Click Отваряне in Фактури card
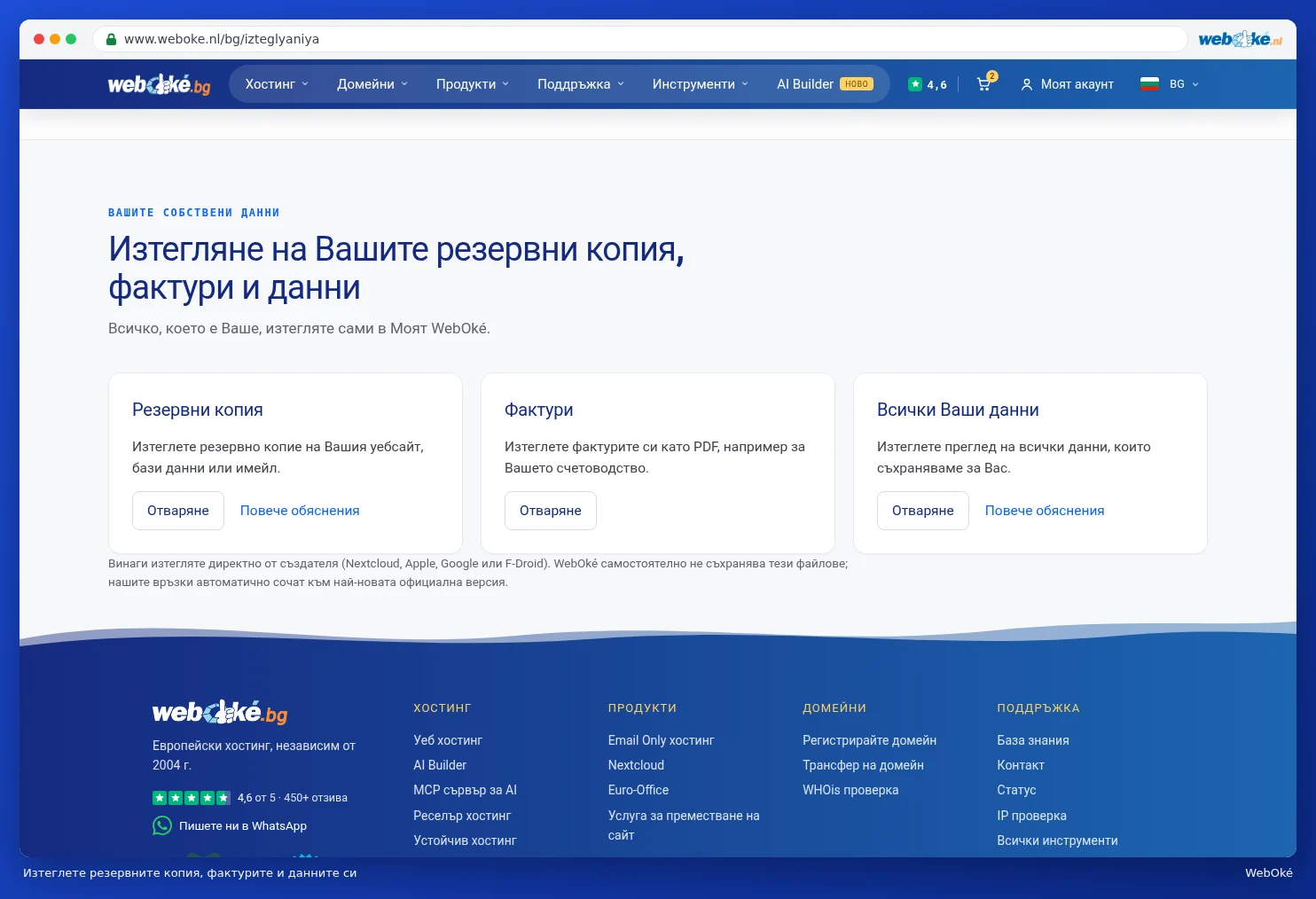The height and width of the screenshot is (899, 1316). pyautogui.click(x=551, y=511)
